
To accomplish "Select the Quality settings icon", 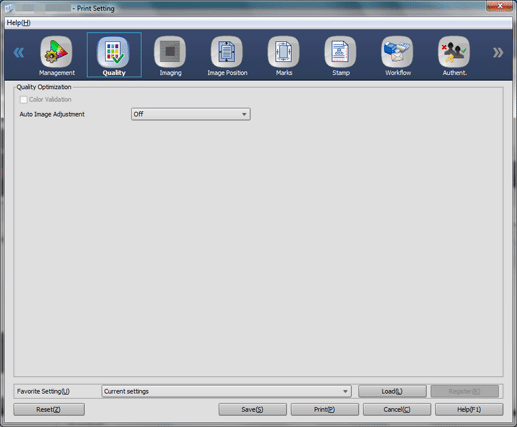I will tap(113, 52).
